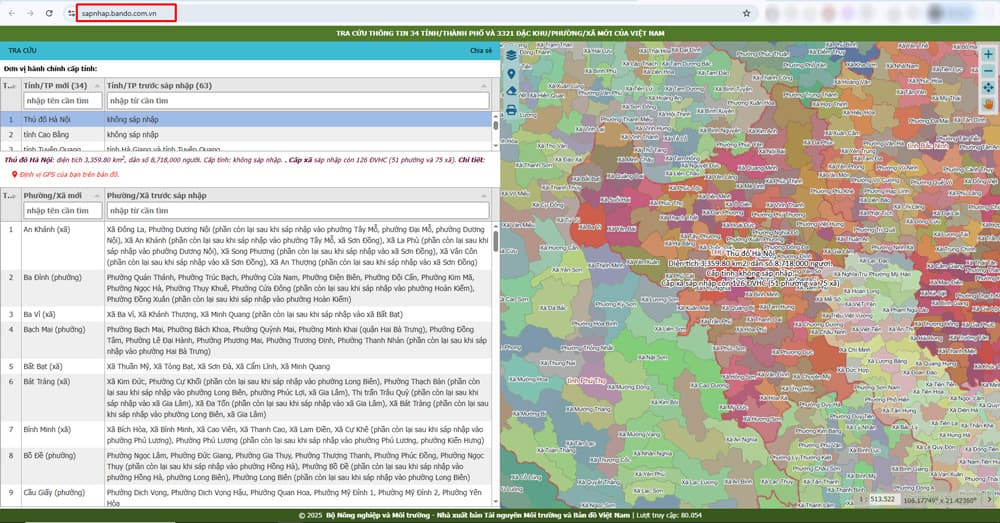This screenshot has height=523, width=1000.
Task: Open the map layers panel icon
Action: tap(512, 54)
